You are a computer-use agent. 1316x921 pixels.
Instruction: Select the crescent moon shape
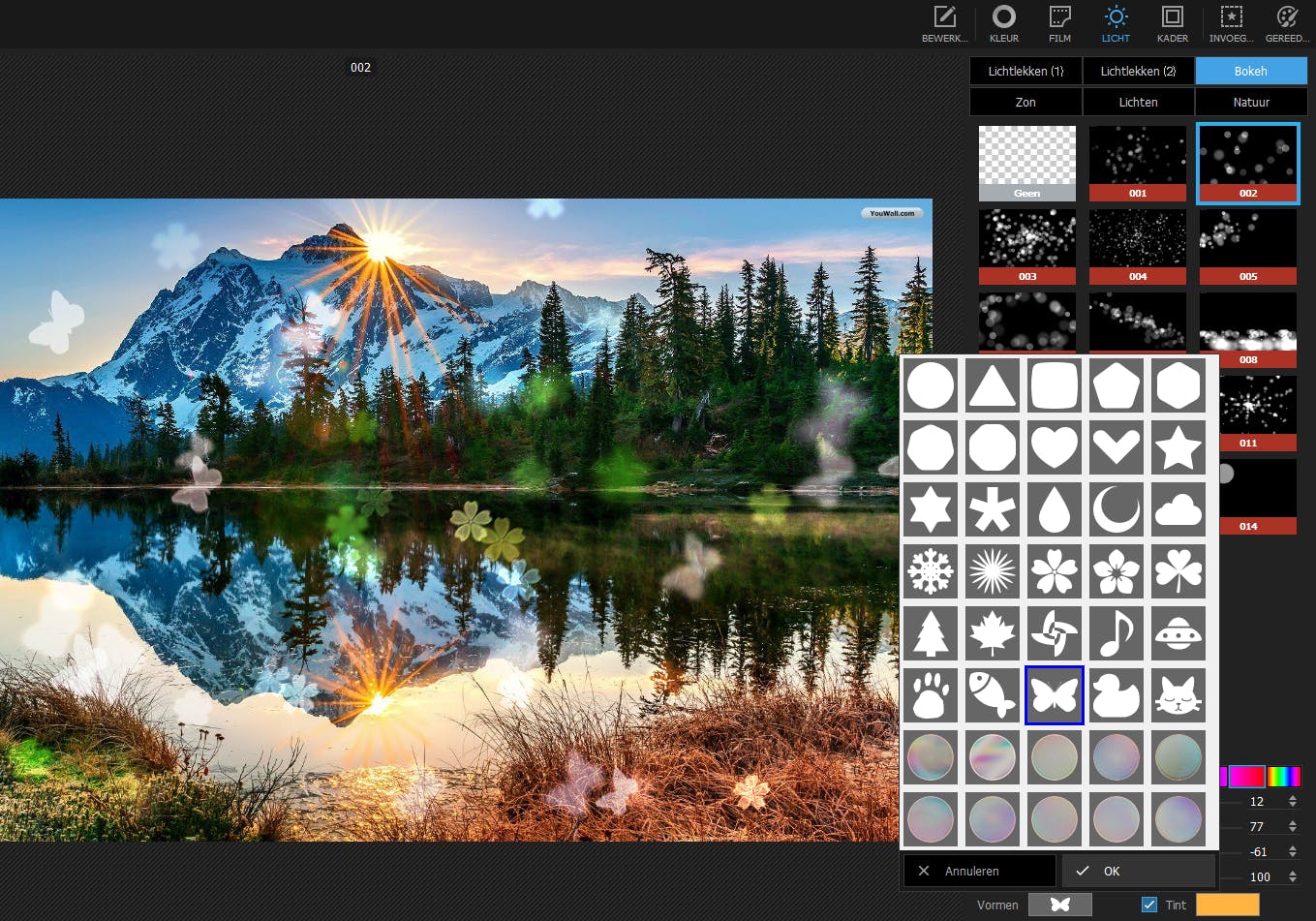point(1116,509)
